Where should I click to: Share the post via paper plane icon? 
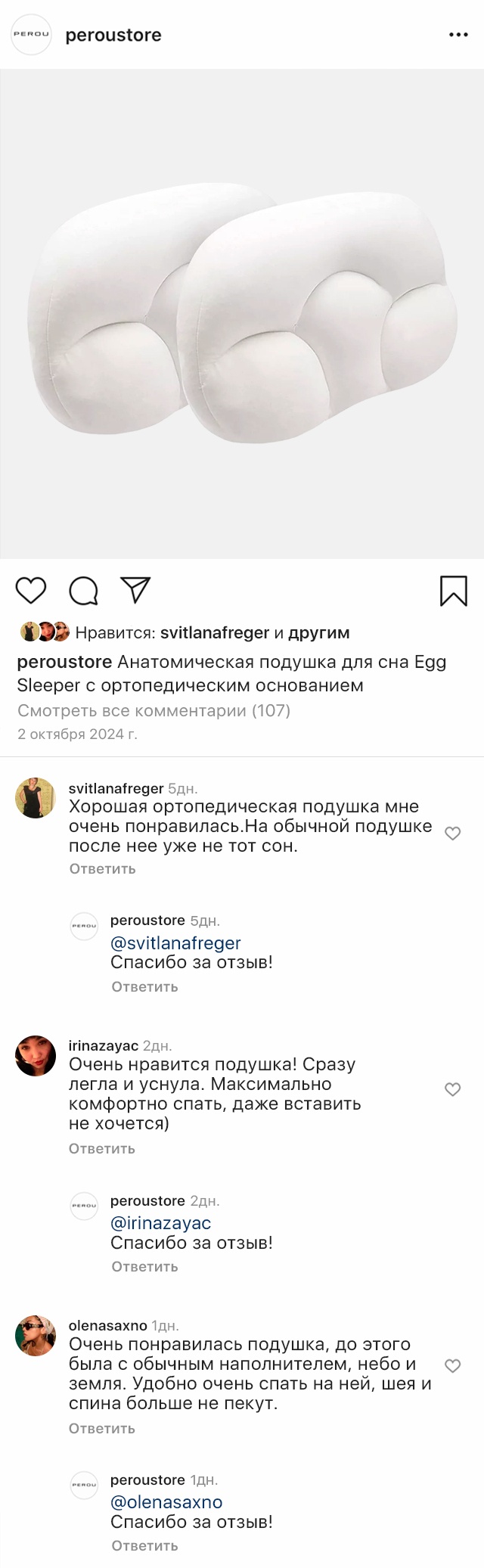136,590
